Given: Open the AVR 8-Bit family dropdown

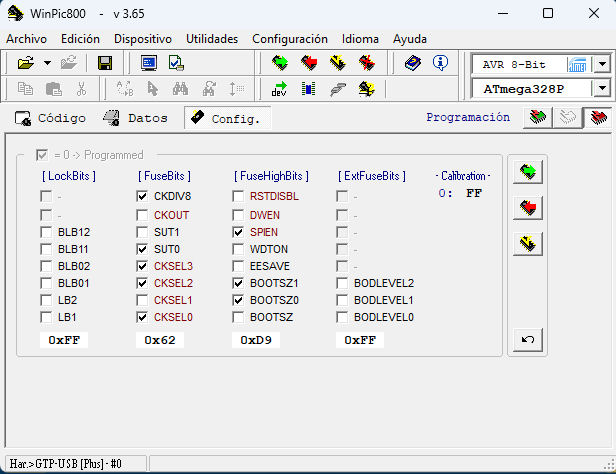Looking at the screenshot, I should pos(602,64).
